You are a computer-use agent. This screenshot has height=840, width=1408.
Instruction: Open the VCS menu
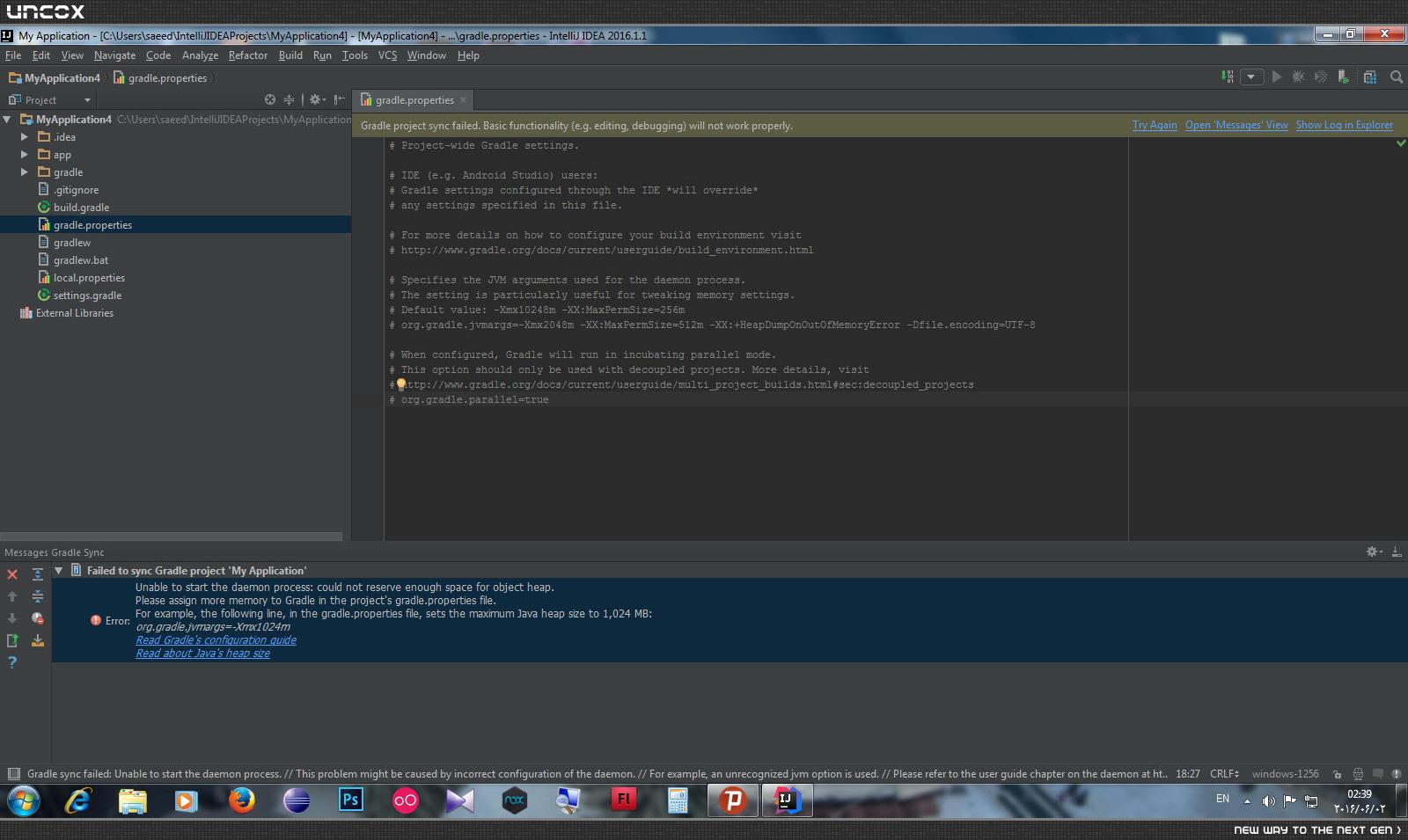[x=387, y=55]
